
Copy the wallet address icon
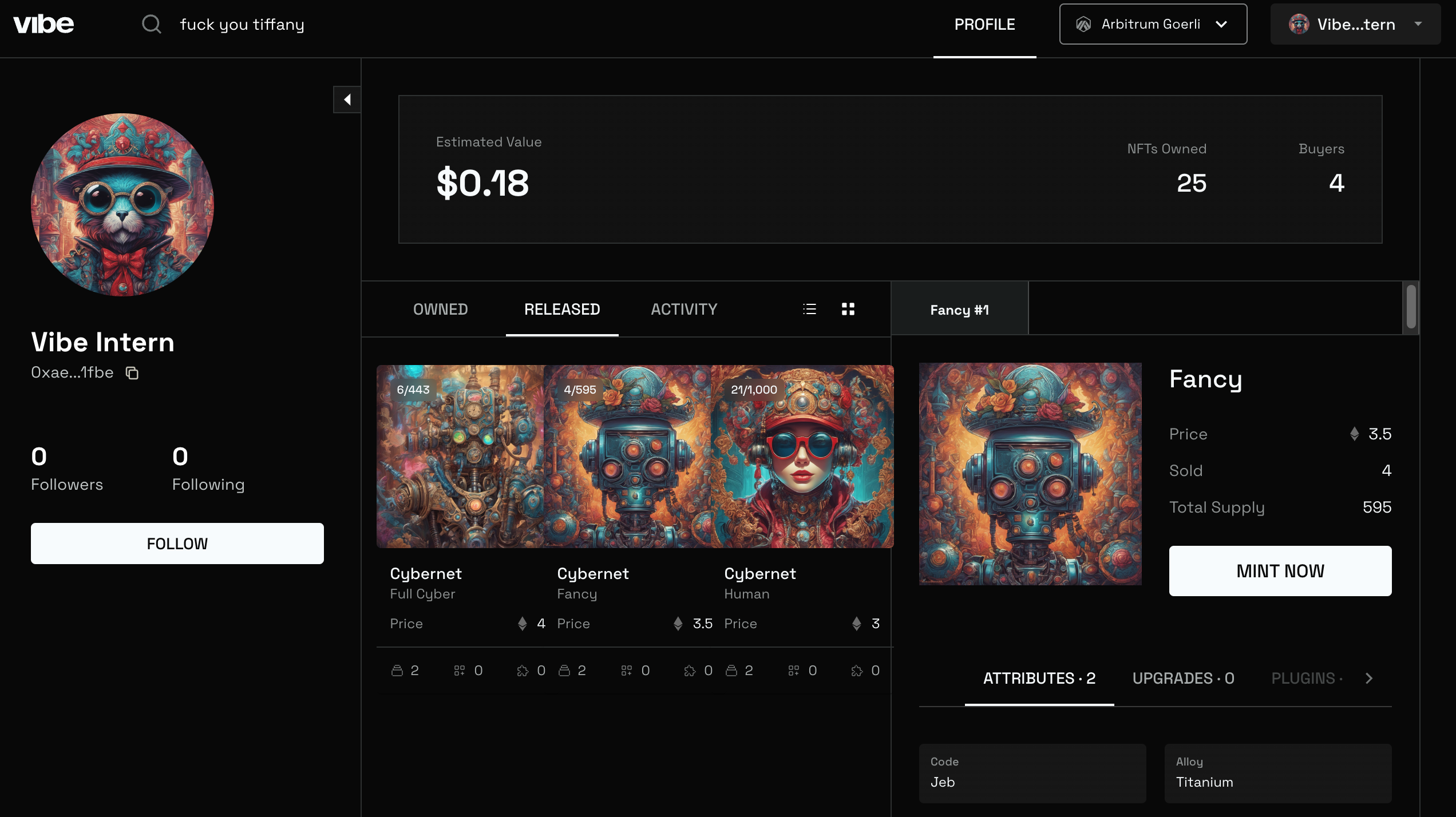coord(132,373)
